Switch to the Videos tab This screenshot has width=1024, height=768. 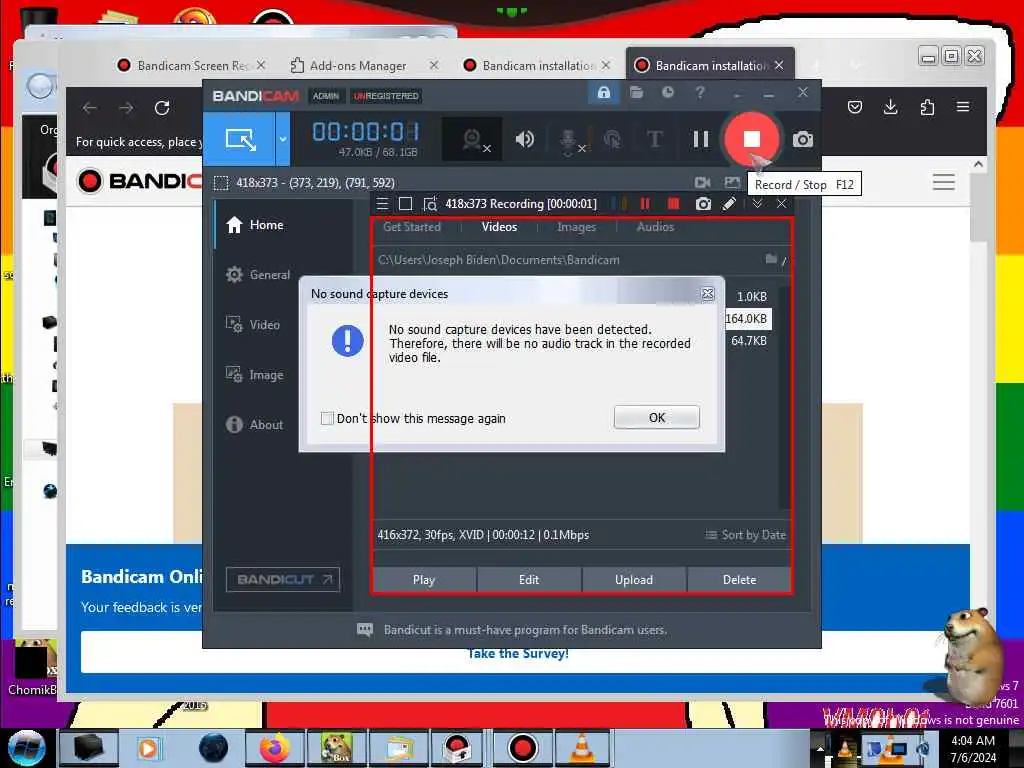tap(499, 227)
